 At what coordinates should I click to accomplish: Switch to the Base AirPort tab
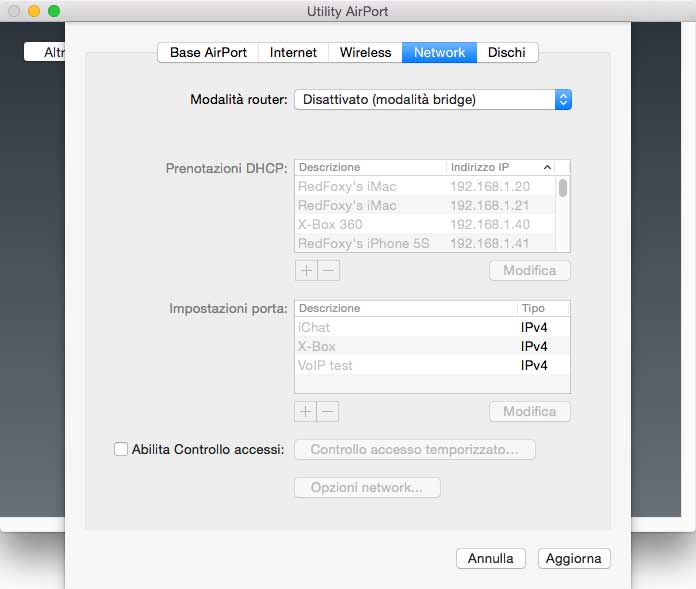point(208,53)
